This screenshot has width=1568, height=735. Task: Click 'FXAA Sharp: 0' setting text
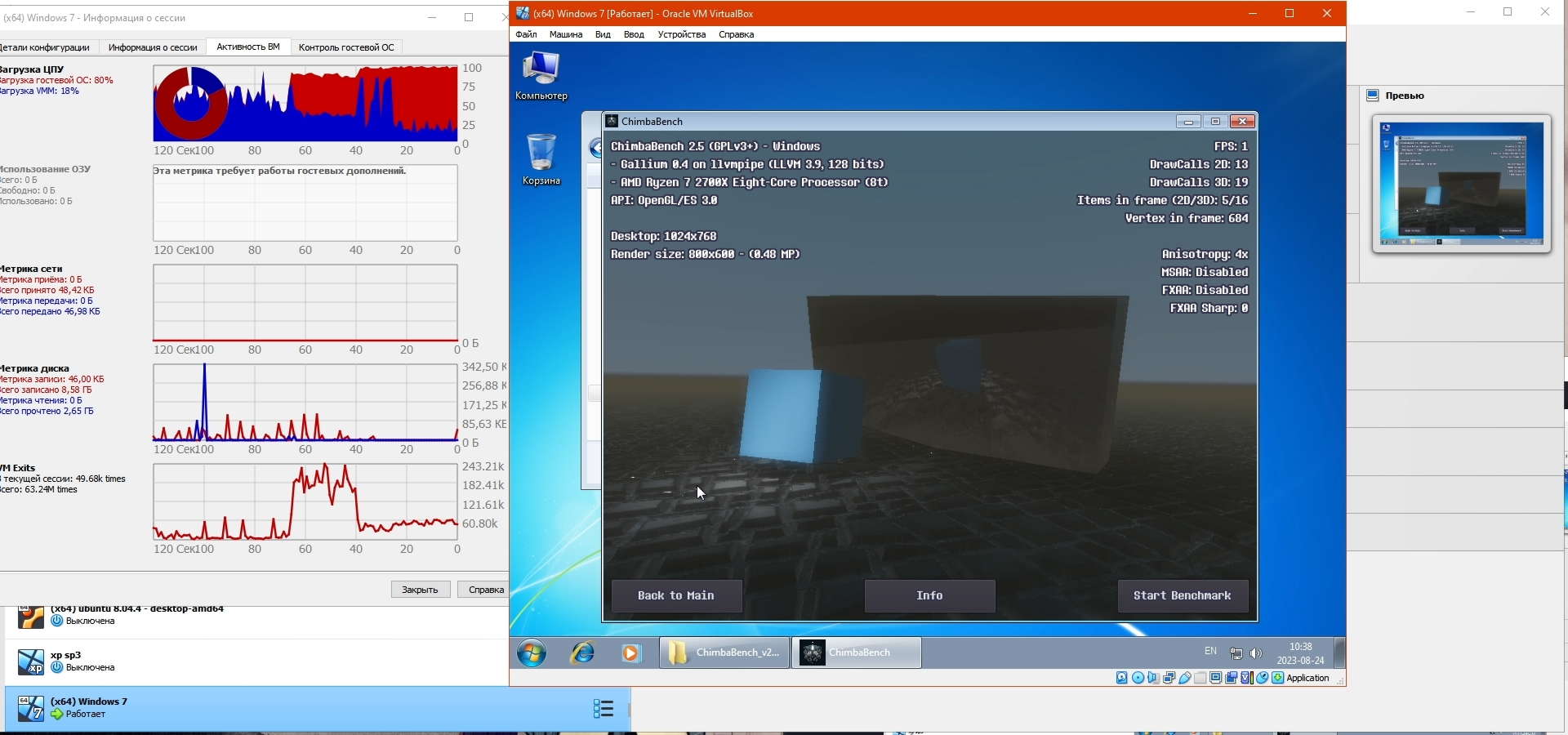tap(1209, 309)
